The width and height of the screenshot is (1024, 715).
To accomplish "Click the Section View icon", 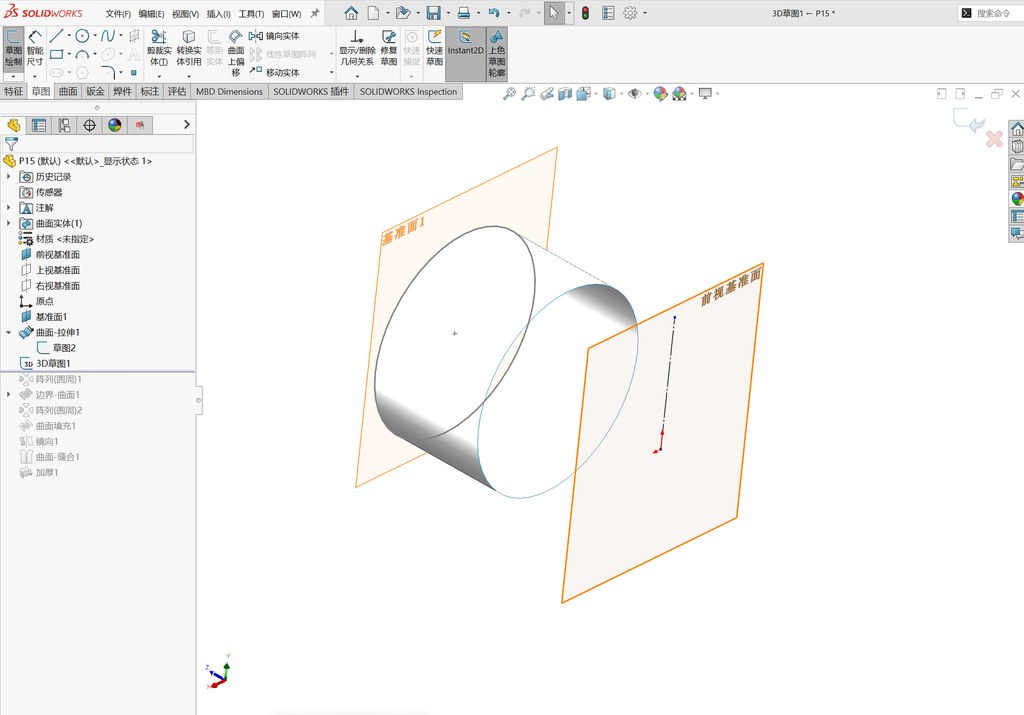I will pyautogui.click(x=565, y=94).
